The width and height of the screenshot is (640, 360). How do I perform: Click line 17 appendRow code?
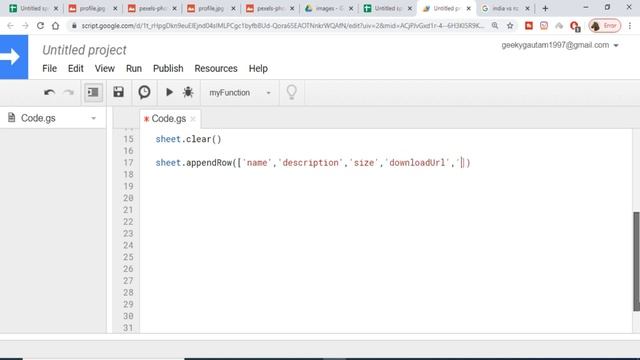click(313, 163)
